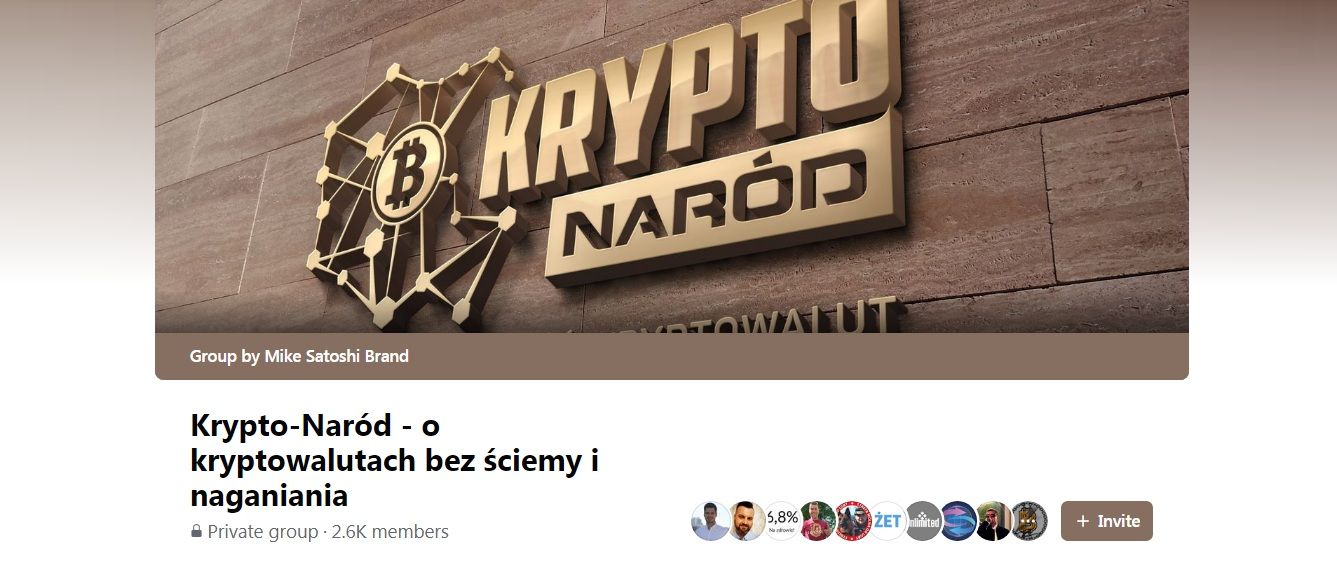Open the Krypto Naród cover photo
The image size is (1337, 565).
point(672,166)
